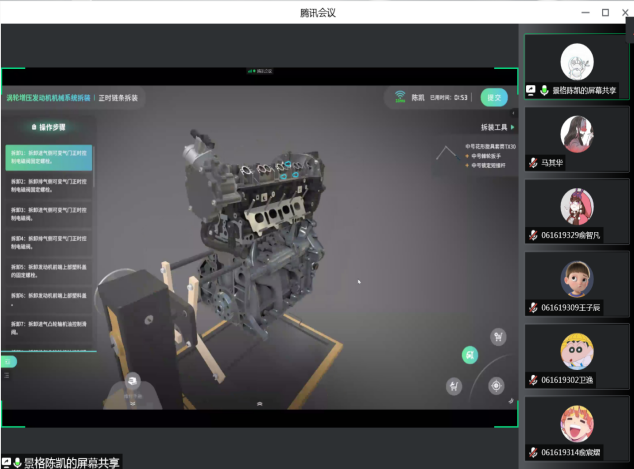
Task: Click the target crosshair view icon
Action: point(496,385)
